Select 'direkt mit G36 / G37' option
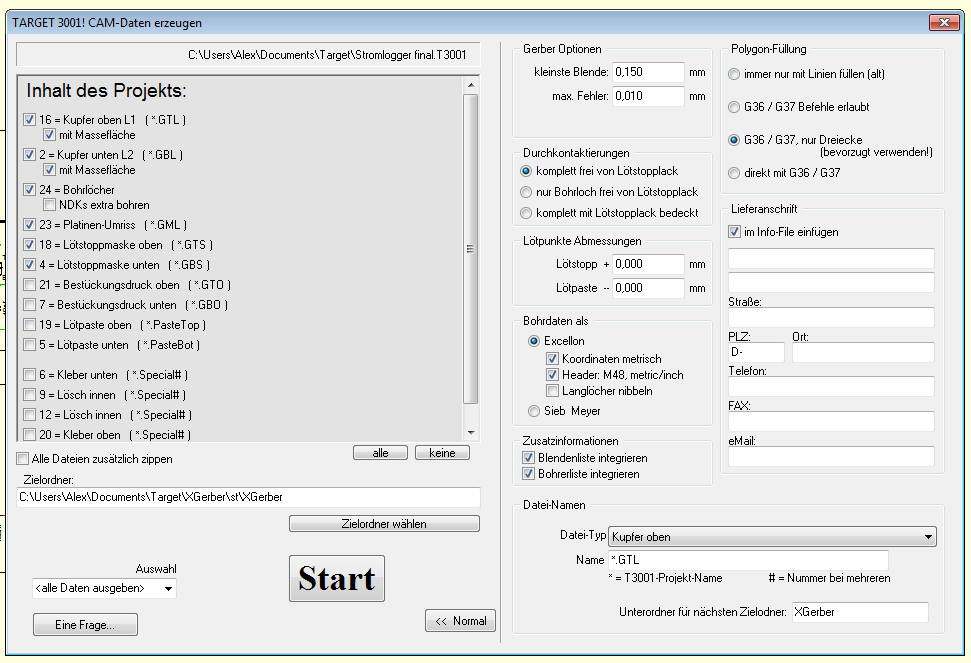 (734, 173)
